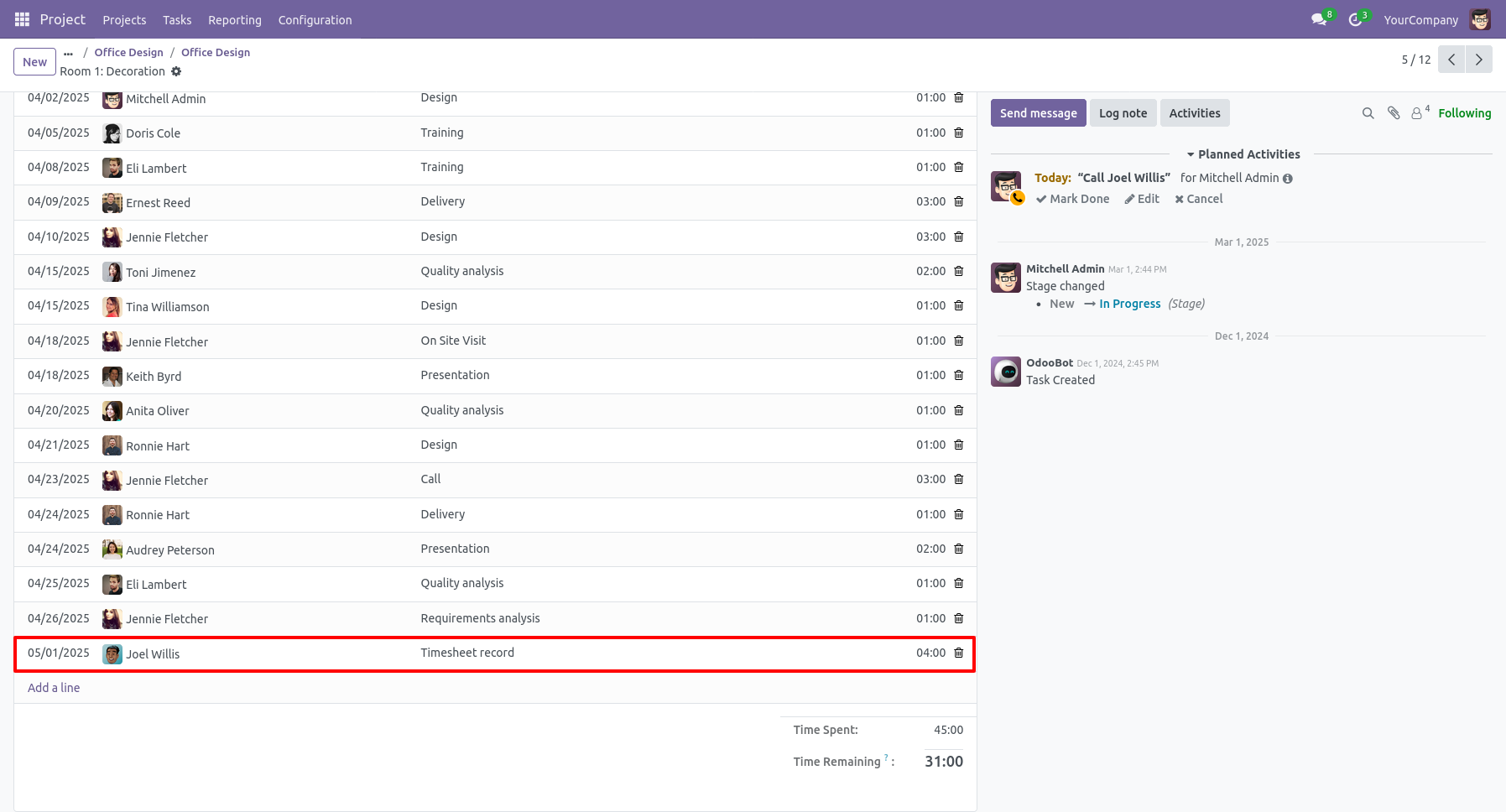Viewport: 1506px width, 812px height.
Task: Open the followers list icon
Action: (x=1418, y=113)
